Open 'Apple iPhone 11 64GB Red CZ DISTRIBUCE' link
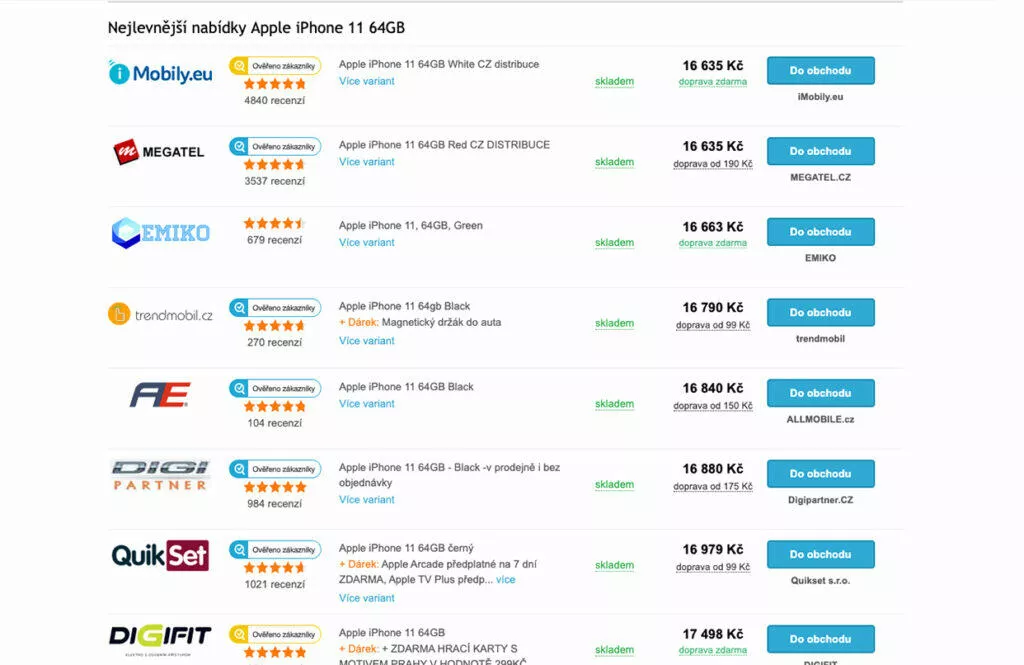 (444, 145)
